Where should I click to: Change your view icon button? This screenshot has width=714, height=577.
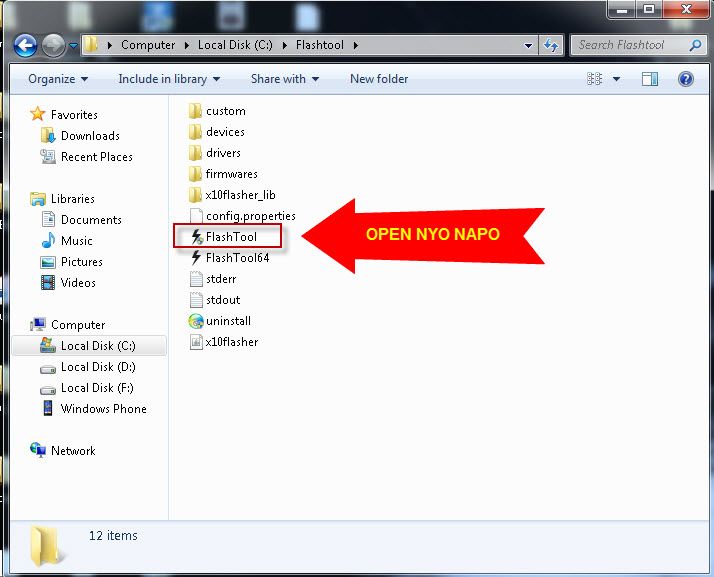tap(595, 79)
